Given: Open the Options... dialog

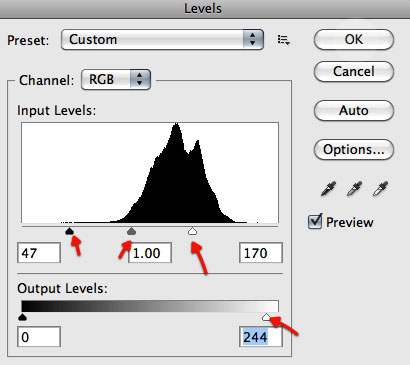Looking at the screenshot, I should (x=354, y=149).
